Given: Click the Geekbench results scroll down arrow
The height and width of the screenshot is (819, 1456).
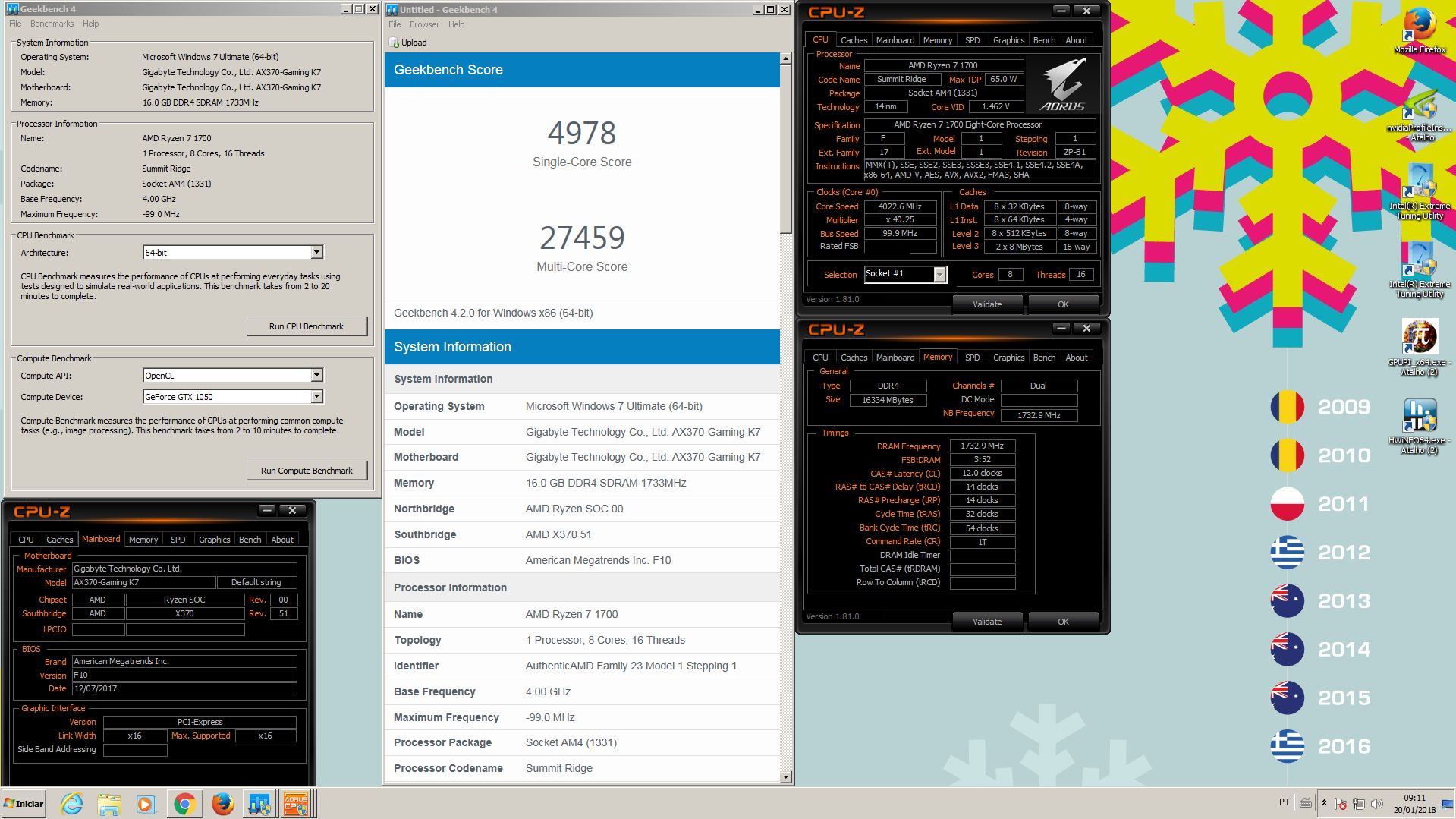Looking at the screenshot, I should [x=786, y=777].
